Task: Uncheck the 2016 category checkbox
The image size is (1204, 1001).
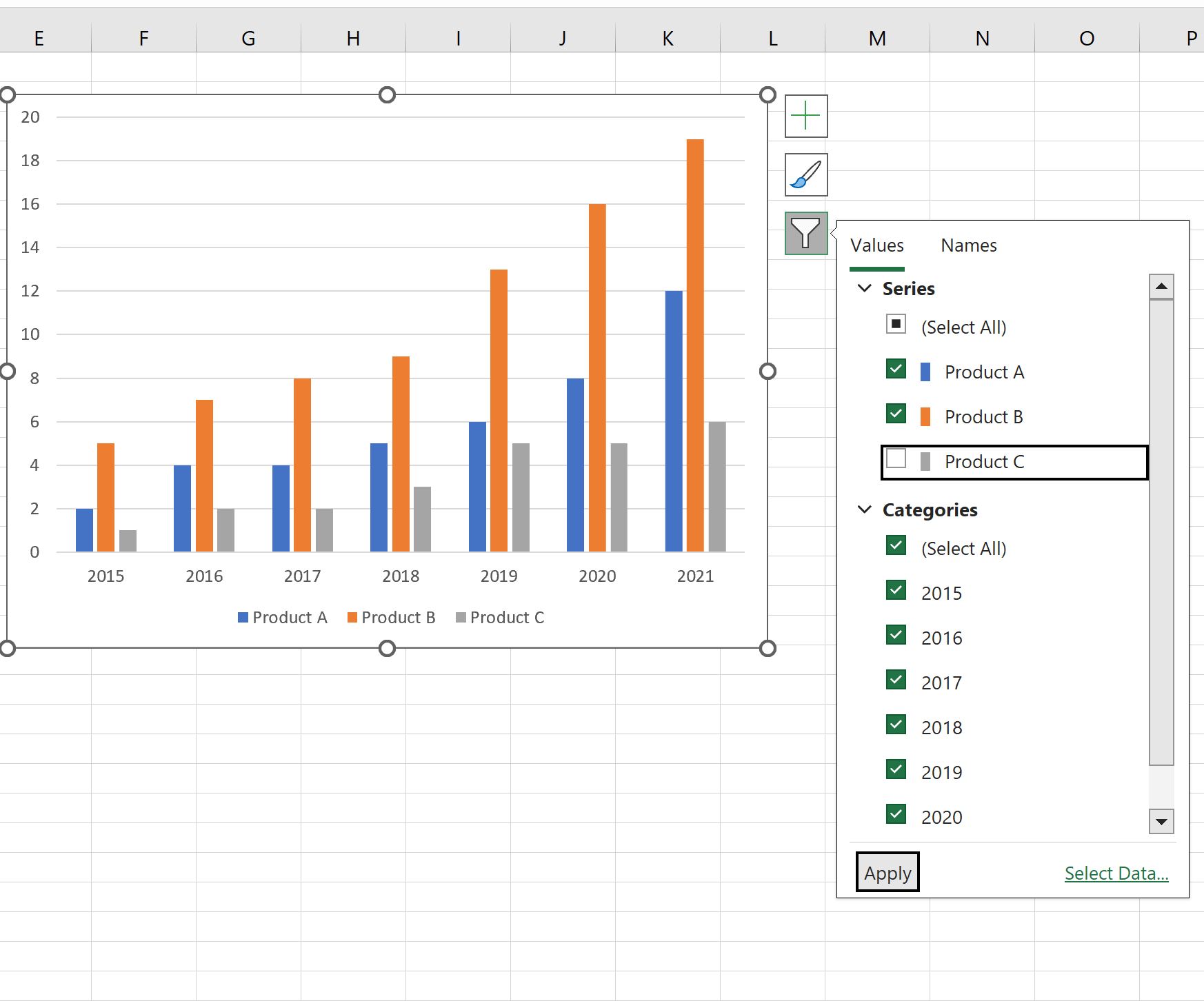Action: point(896,635)
